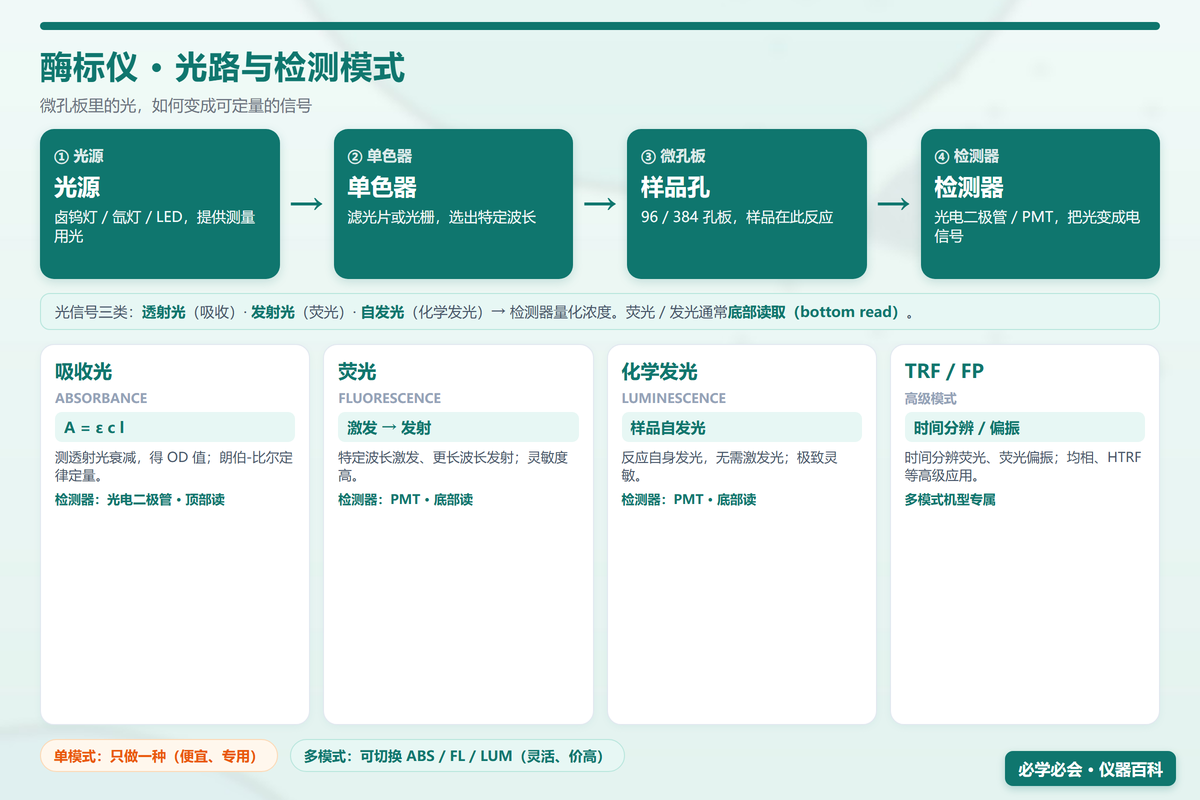Click the text 特定波长激发、更长波长发射；灵敏度高
This screenshot has width=1200, height=800.
[x=453, y=466]
